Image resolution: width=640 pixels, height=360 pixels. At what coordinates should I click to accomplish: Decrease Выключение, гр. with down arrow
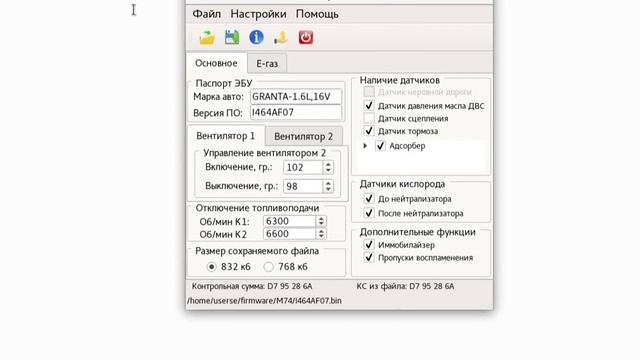click(x=328, y=190)
